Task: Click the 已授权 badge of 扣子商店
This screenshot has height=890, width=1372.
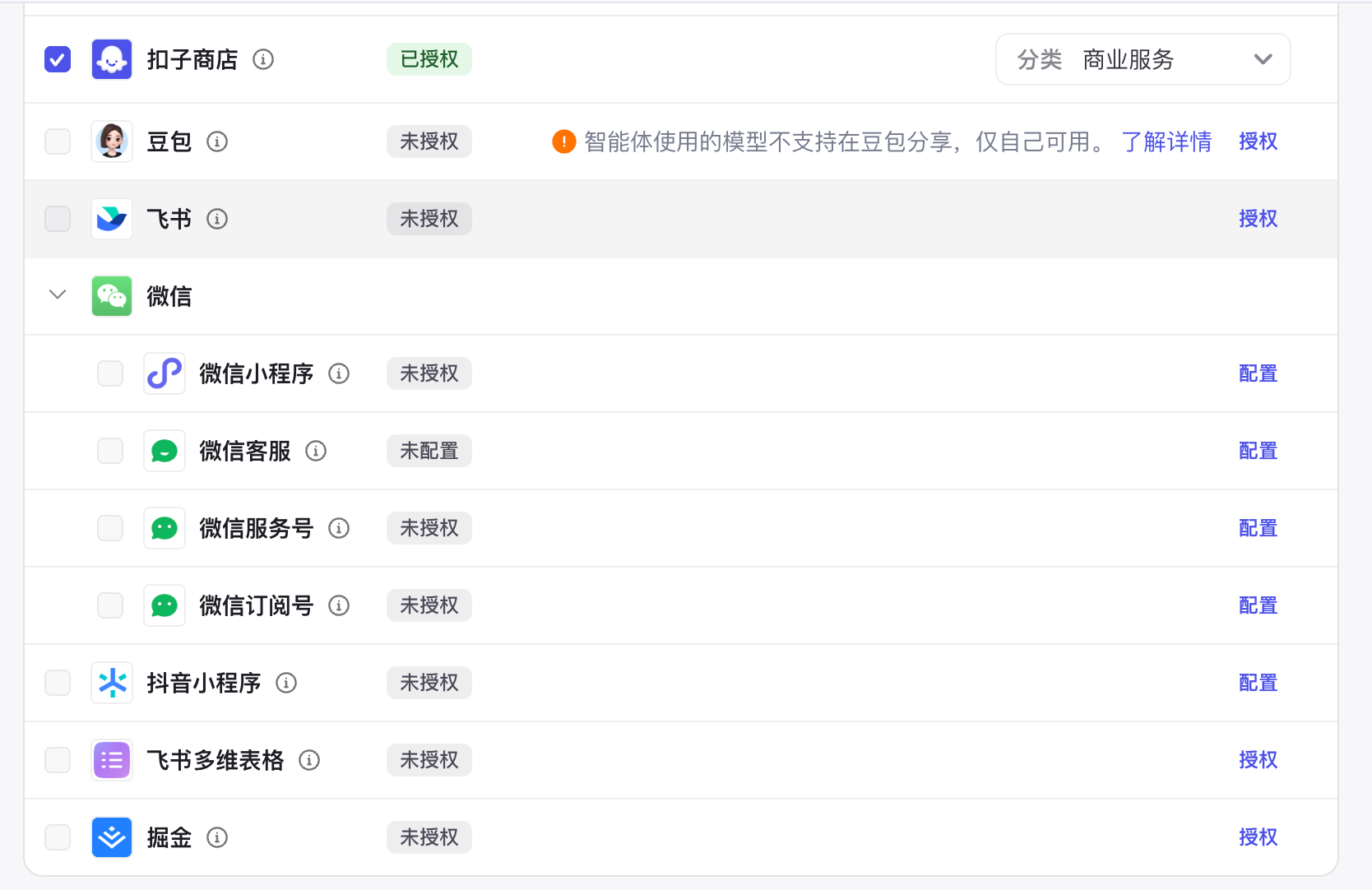Action: [x=429, y=59]
